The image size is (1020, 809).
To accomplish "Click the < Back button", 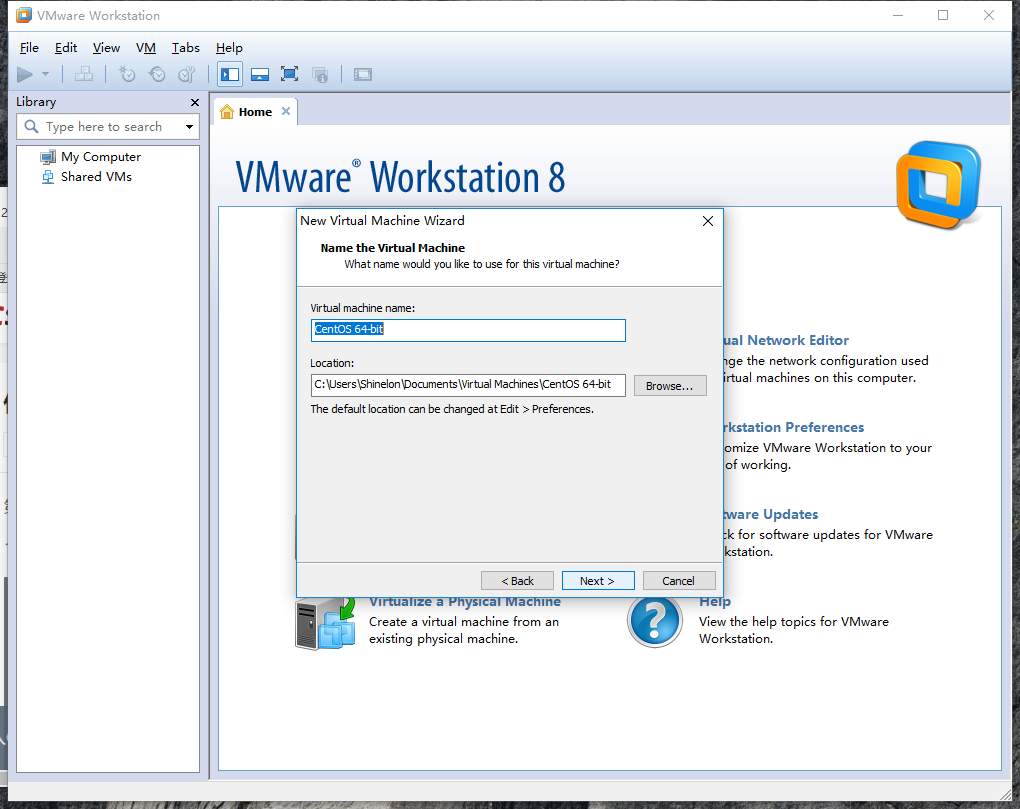I will 517,581.
